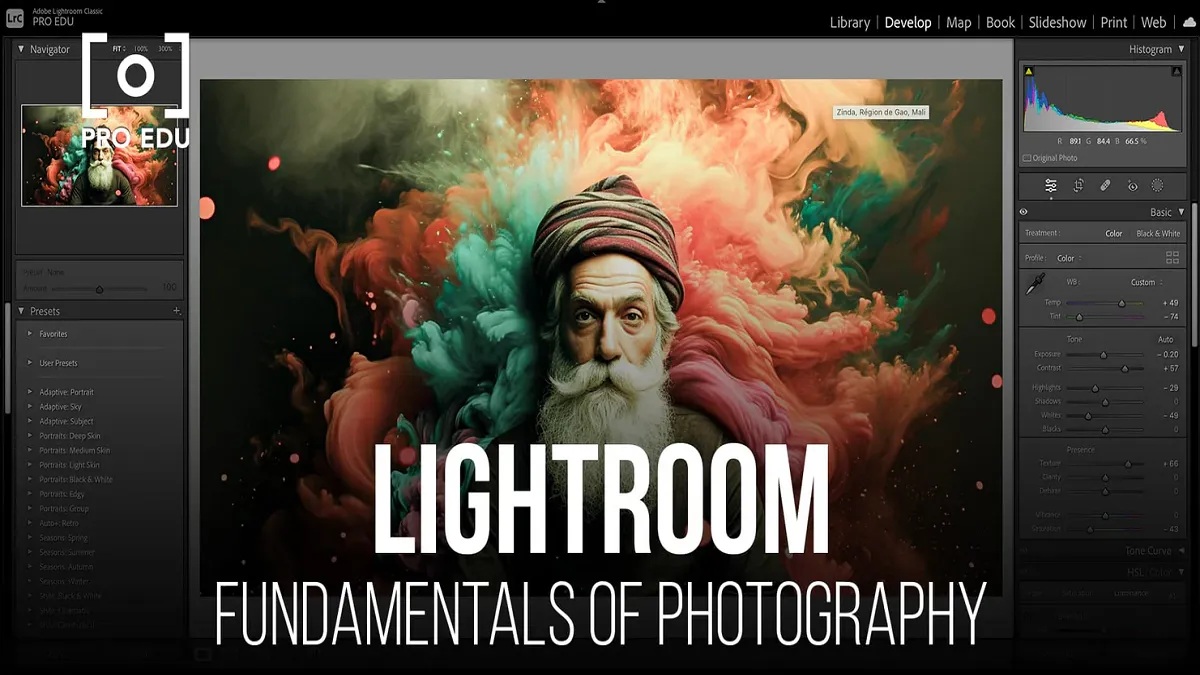
Task: Select the Masking circle tool
Action: (x=1157, y=185)
